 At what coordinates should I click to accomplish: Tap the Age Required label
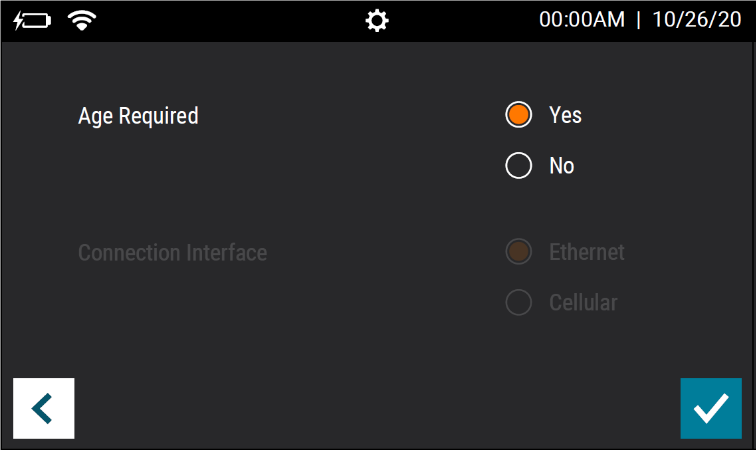click(138, 116)
